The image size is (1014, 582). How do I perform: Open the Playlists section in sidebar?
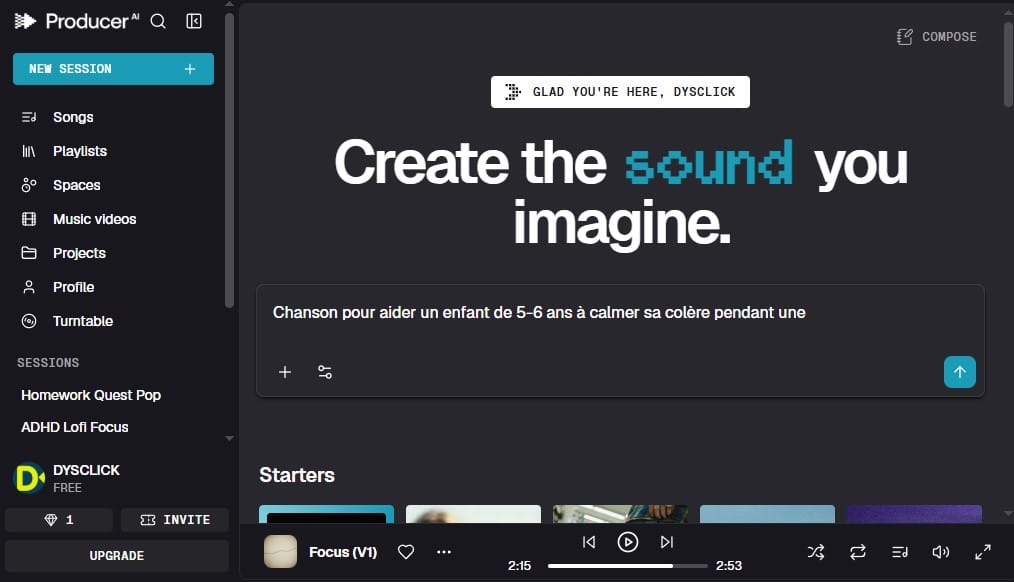point(80,151)
